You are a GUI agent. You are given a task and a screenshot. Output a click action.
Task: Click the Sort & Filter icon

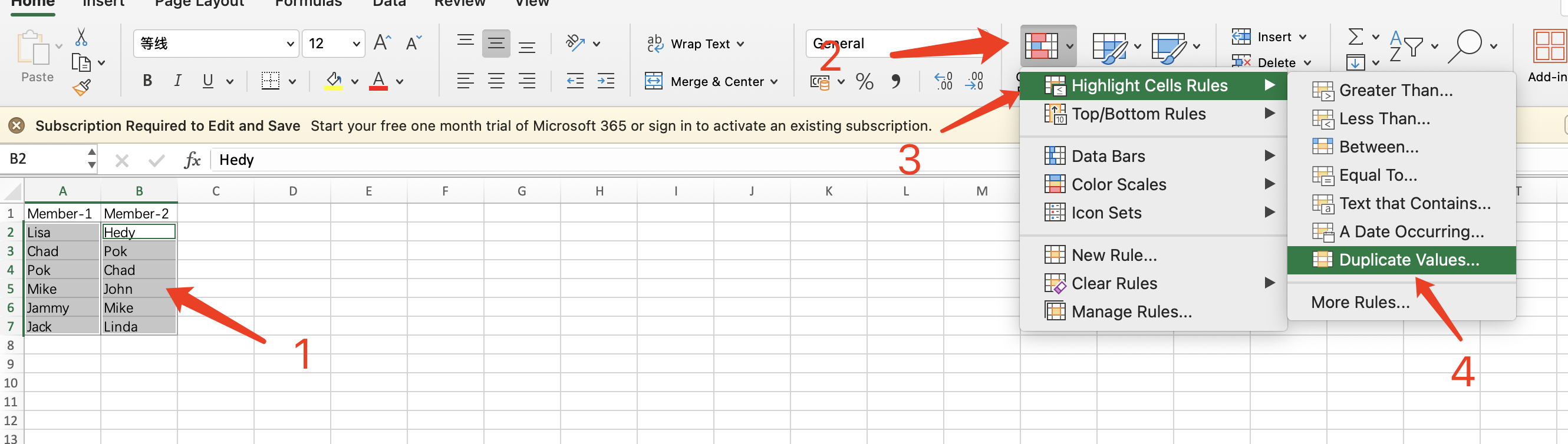1406,46
